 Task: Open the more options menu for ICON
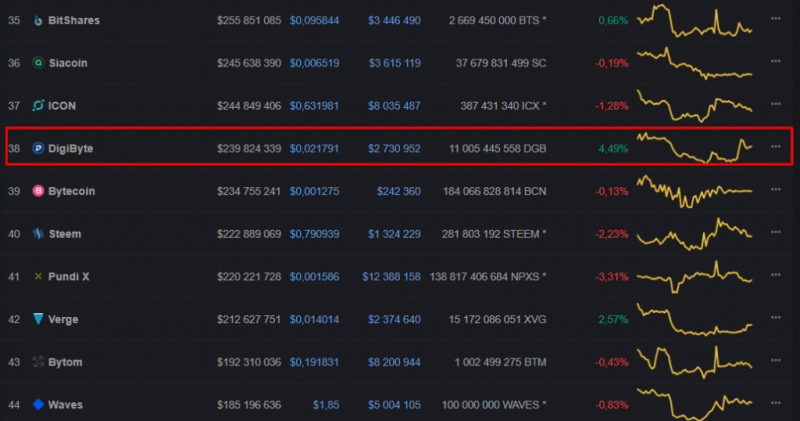pyautogui.click(x=776, y=104)
